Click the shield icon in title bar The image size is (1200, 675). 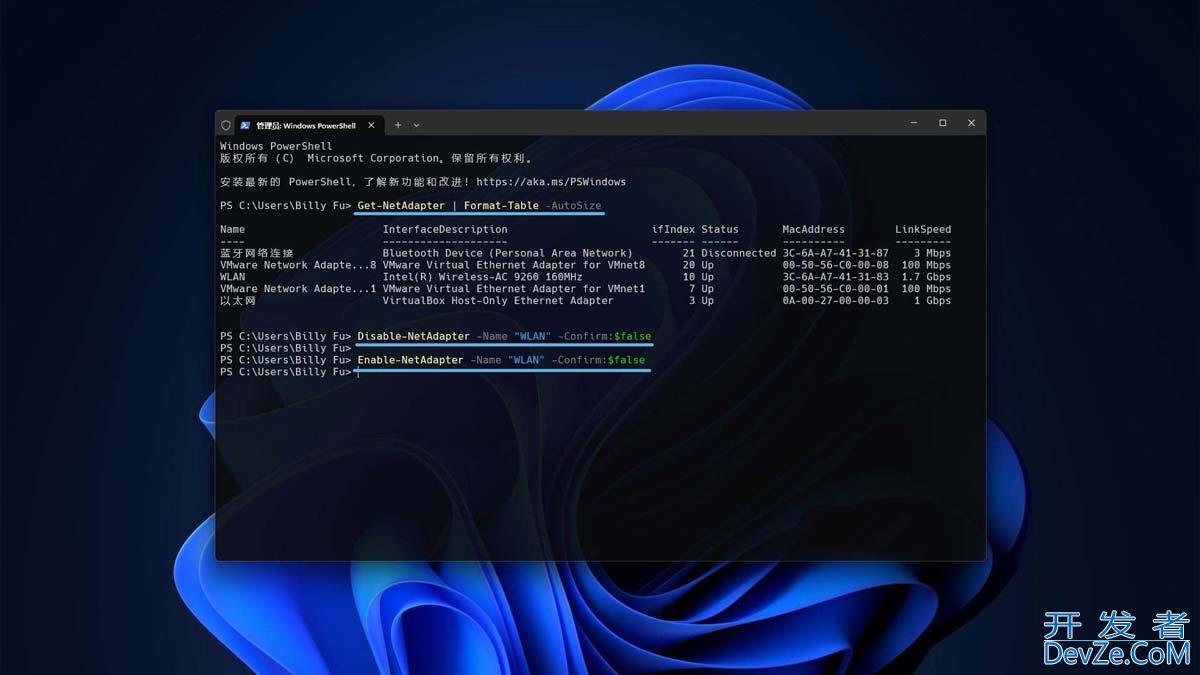226,125
